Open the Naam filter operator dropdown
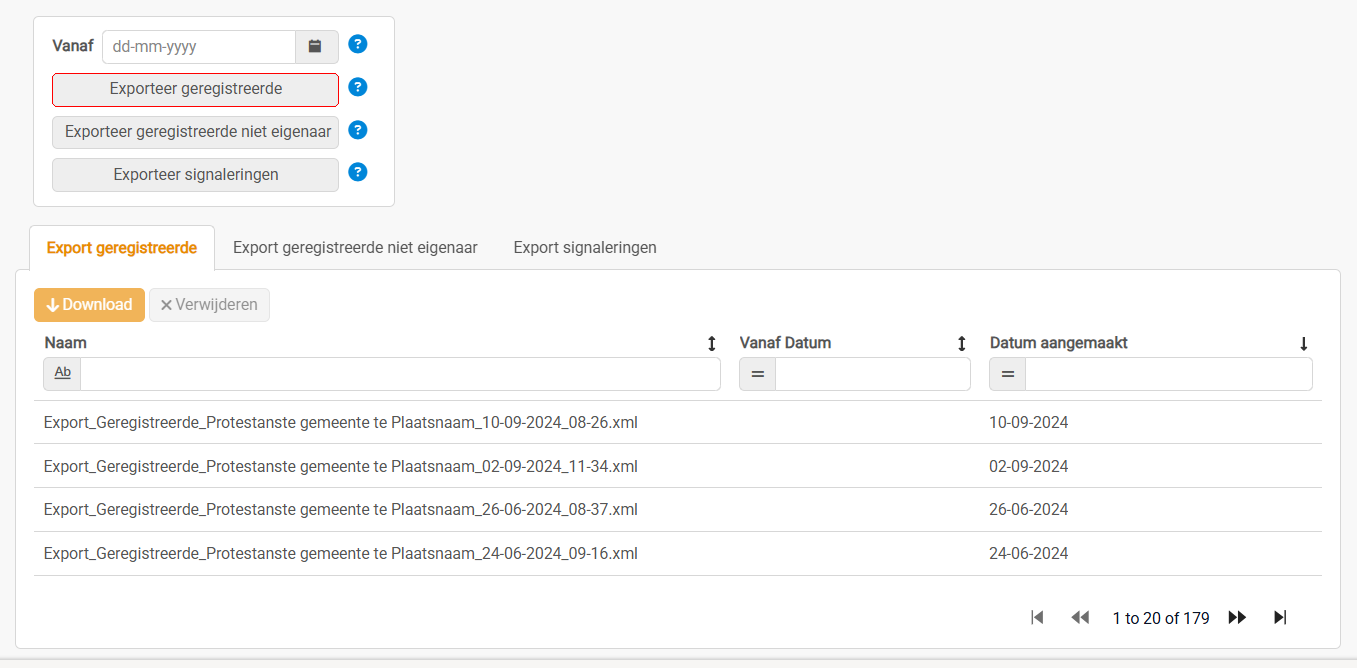 pos(63,374)
